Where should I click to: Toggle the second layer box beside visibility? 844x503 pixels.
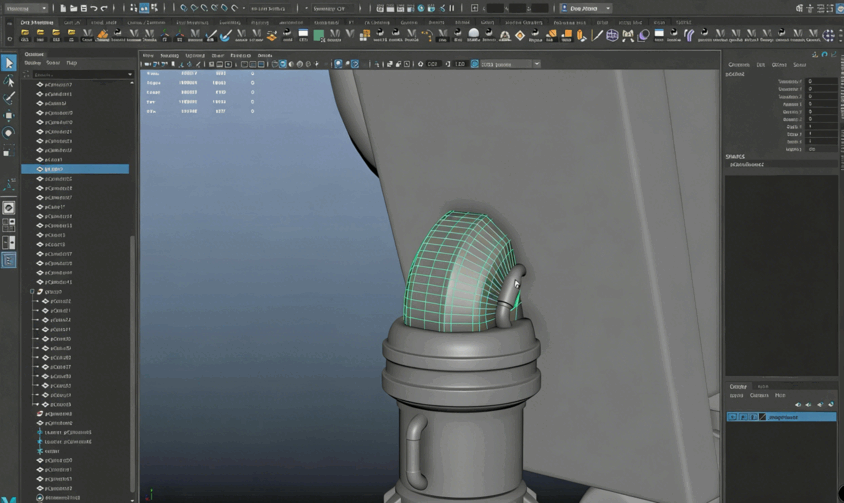[743, 417]
